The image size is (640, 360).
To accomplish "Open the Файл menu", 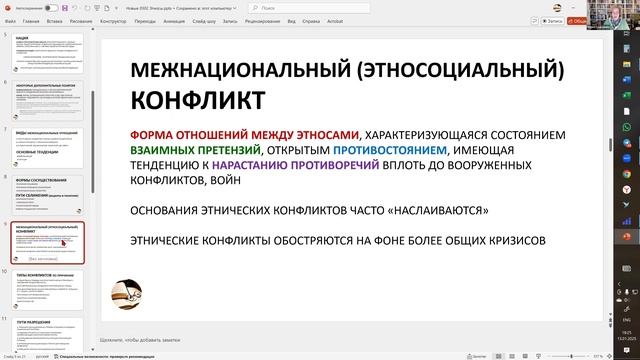I will point(10,21).
